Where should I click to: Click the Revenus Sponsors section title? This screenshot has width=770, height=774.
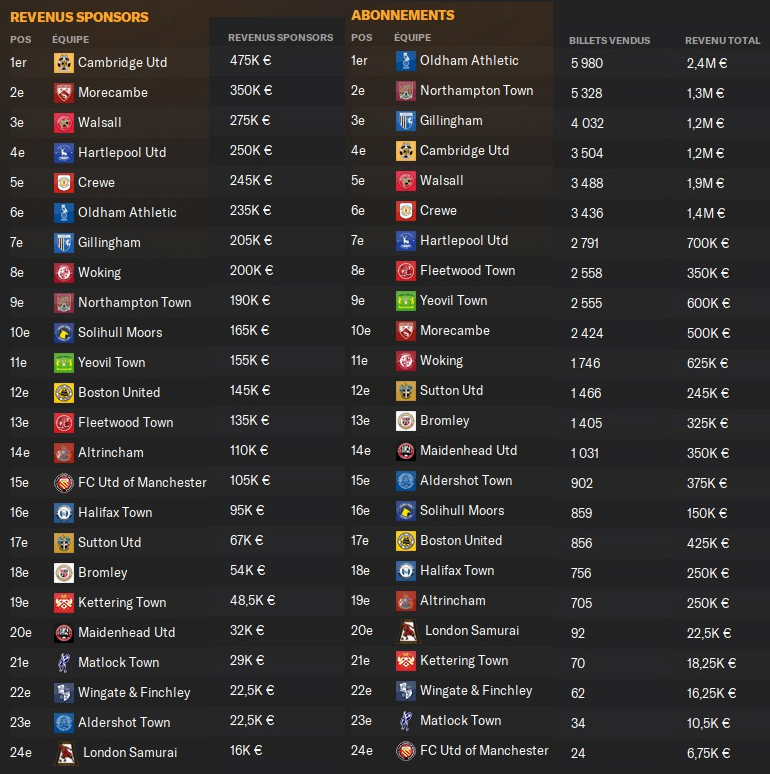tap(79, 17)
